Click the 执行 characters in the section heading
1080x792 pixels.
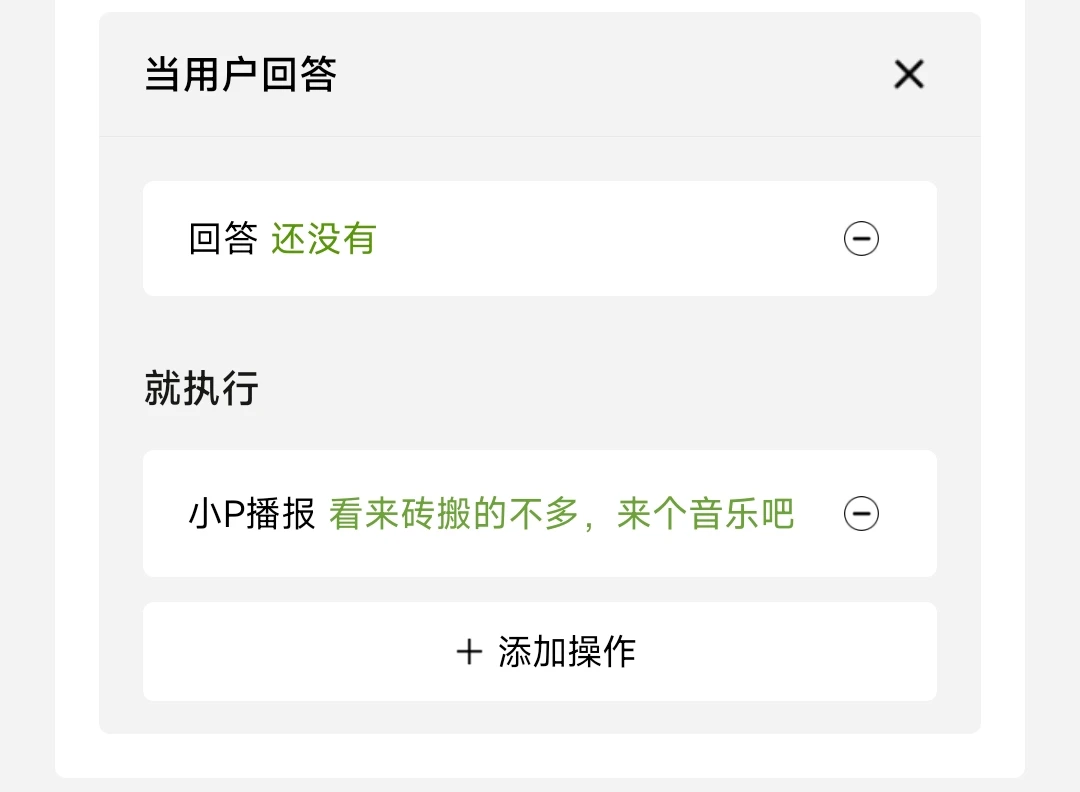coord(220,388)
